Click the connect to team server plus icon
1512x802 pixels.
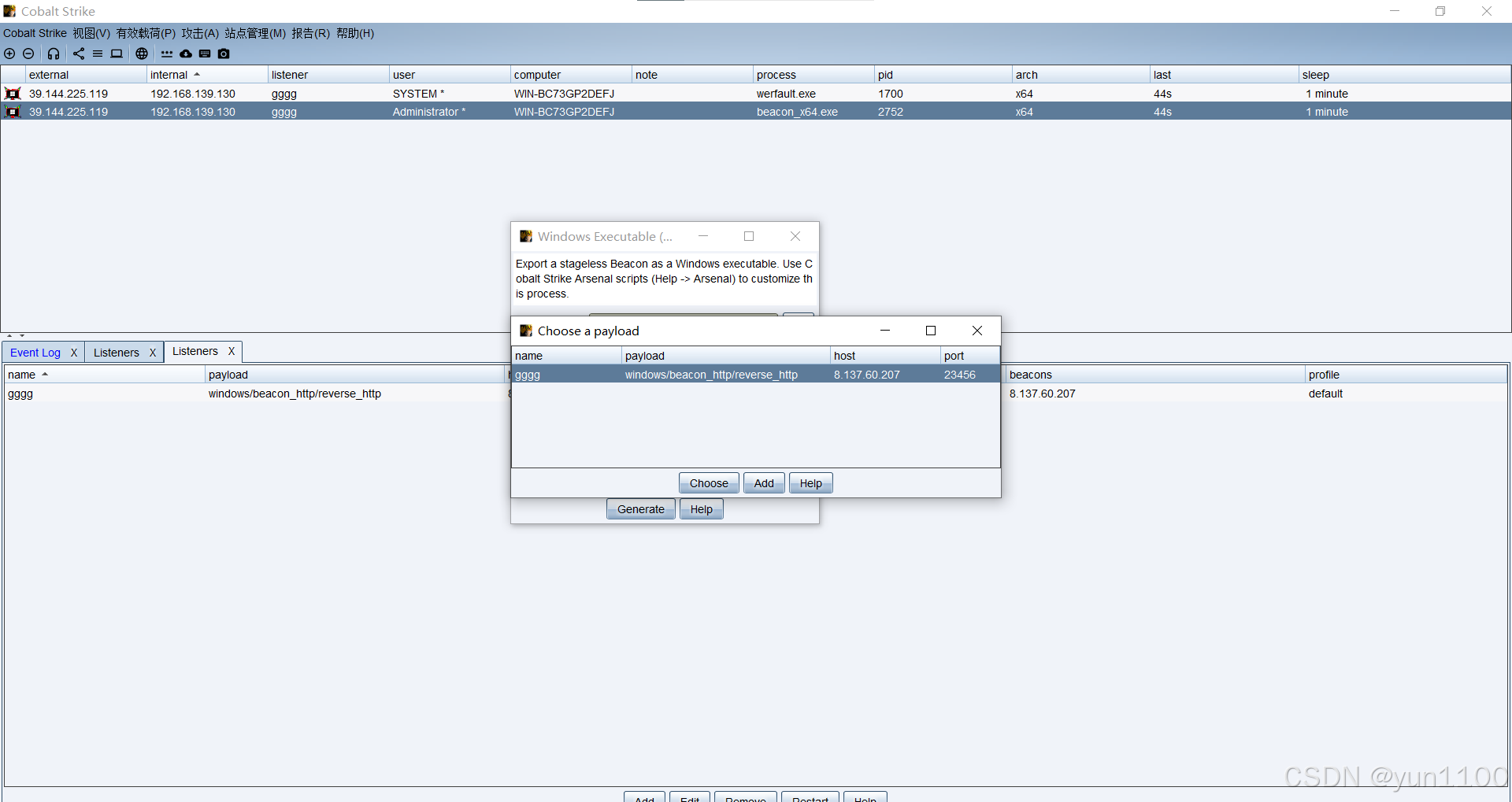point(9,54)
